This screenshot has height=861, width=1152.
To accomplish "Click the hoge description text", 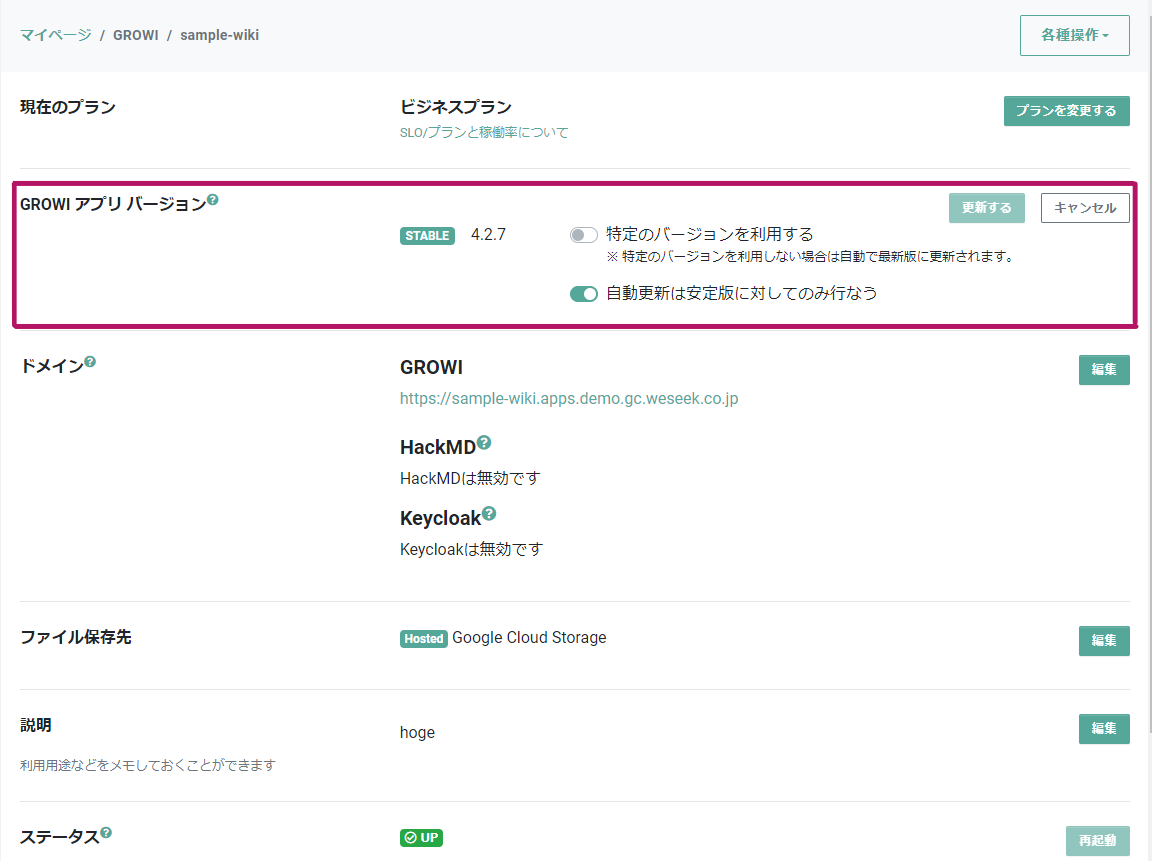I will pyautogui.click(x=417, y=732).
